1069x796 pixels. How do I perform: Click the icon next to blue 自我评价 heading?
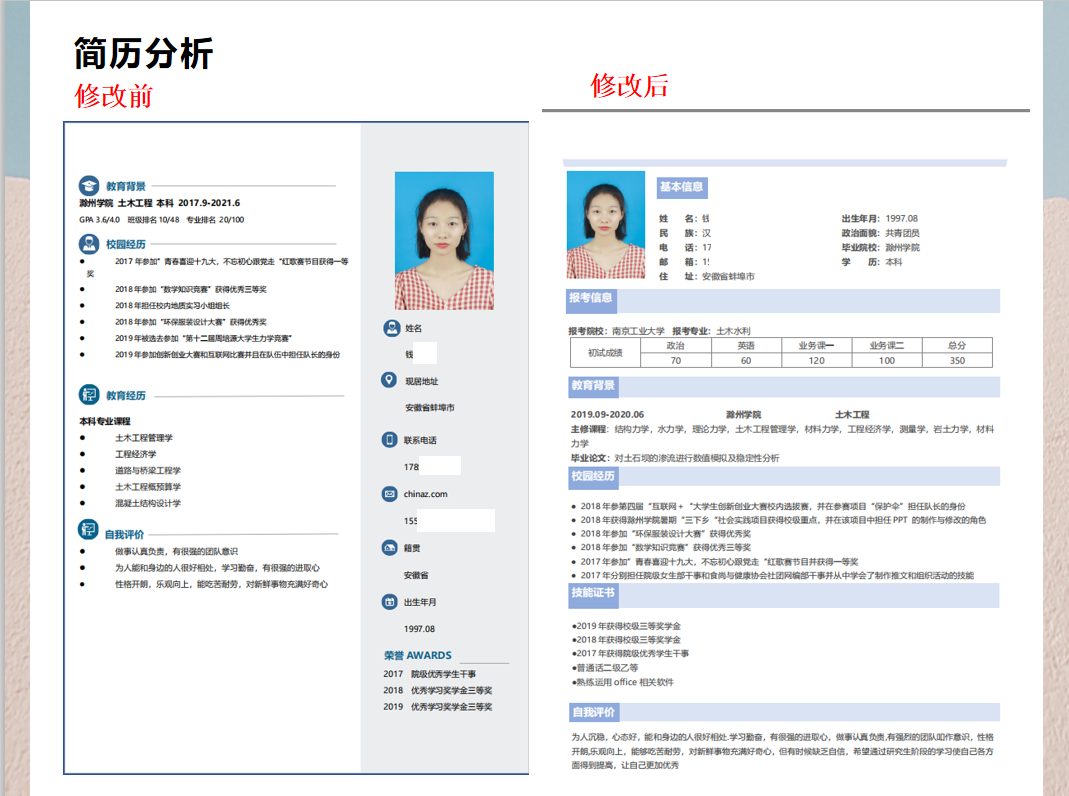click(x=88, y=529)
